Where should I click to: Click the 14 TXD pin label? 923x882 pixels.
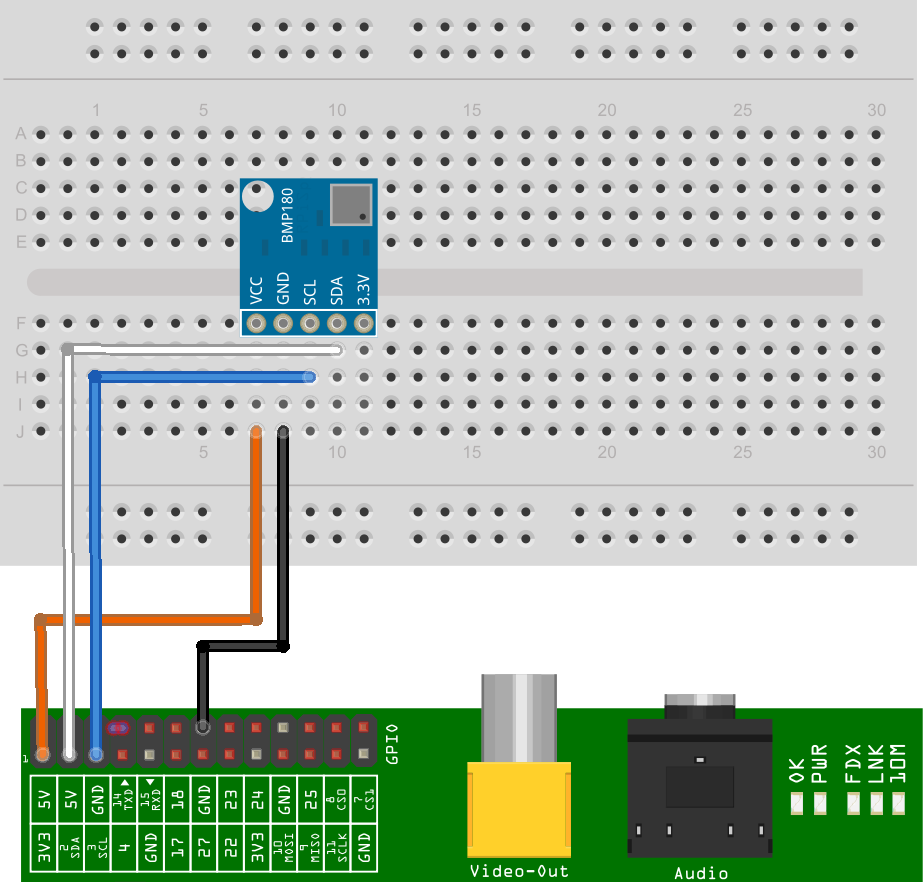[x=121, y=798]
